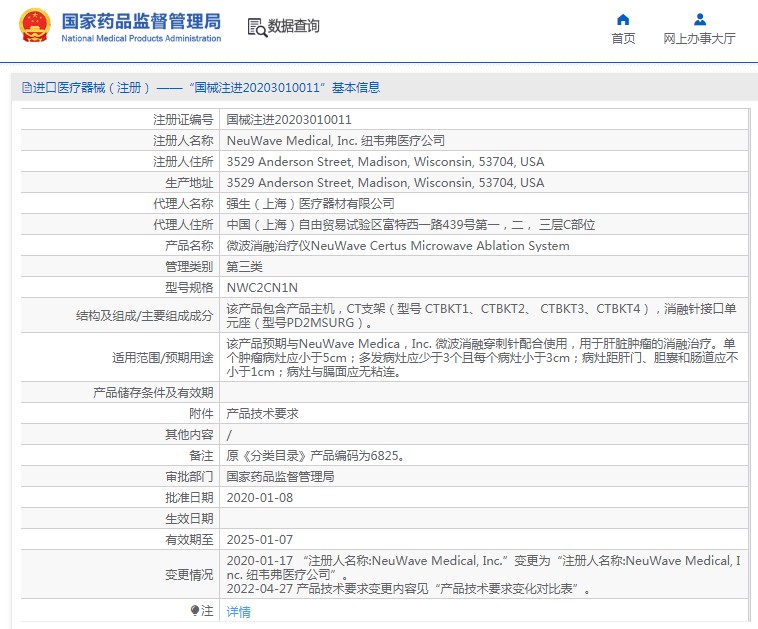Click the 产品储存条件及有效期 row label

coord(153,393)
